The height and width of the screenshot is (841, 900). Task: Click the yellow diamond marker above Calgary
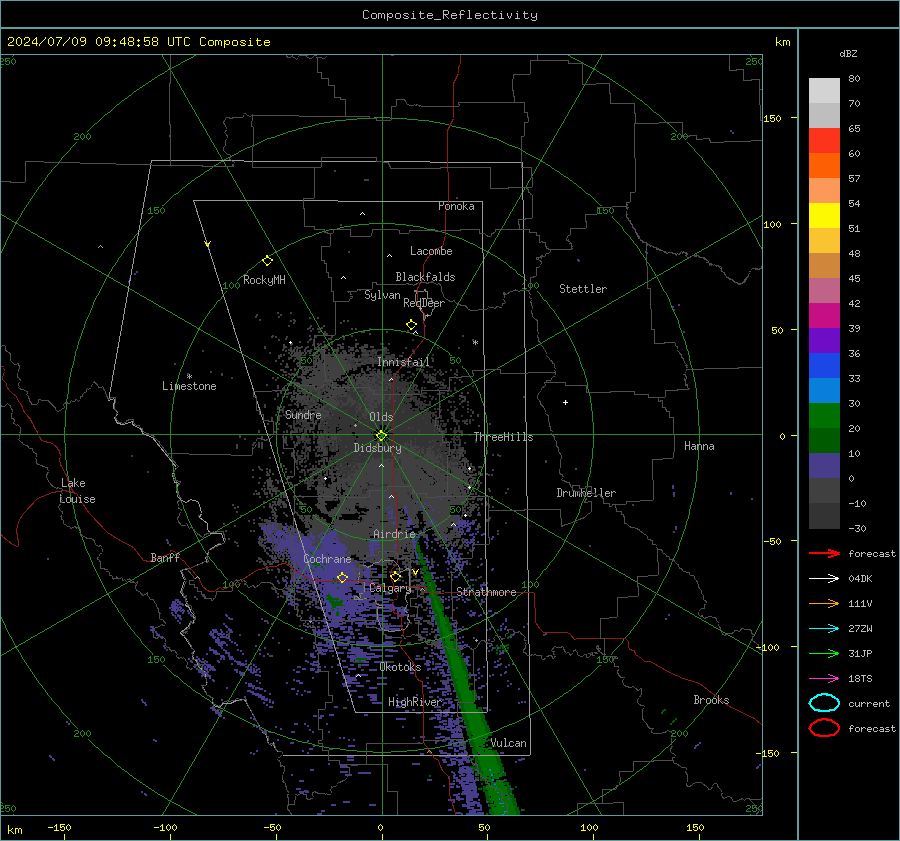pyautogui.click(x=395, y=576)
